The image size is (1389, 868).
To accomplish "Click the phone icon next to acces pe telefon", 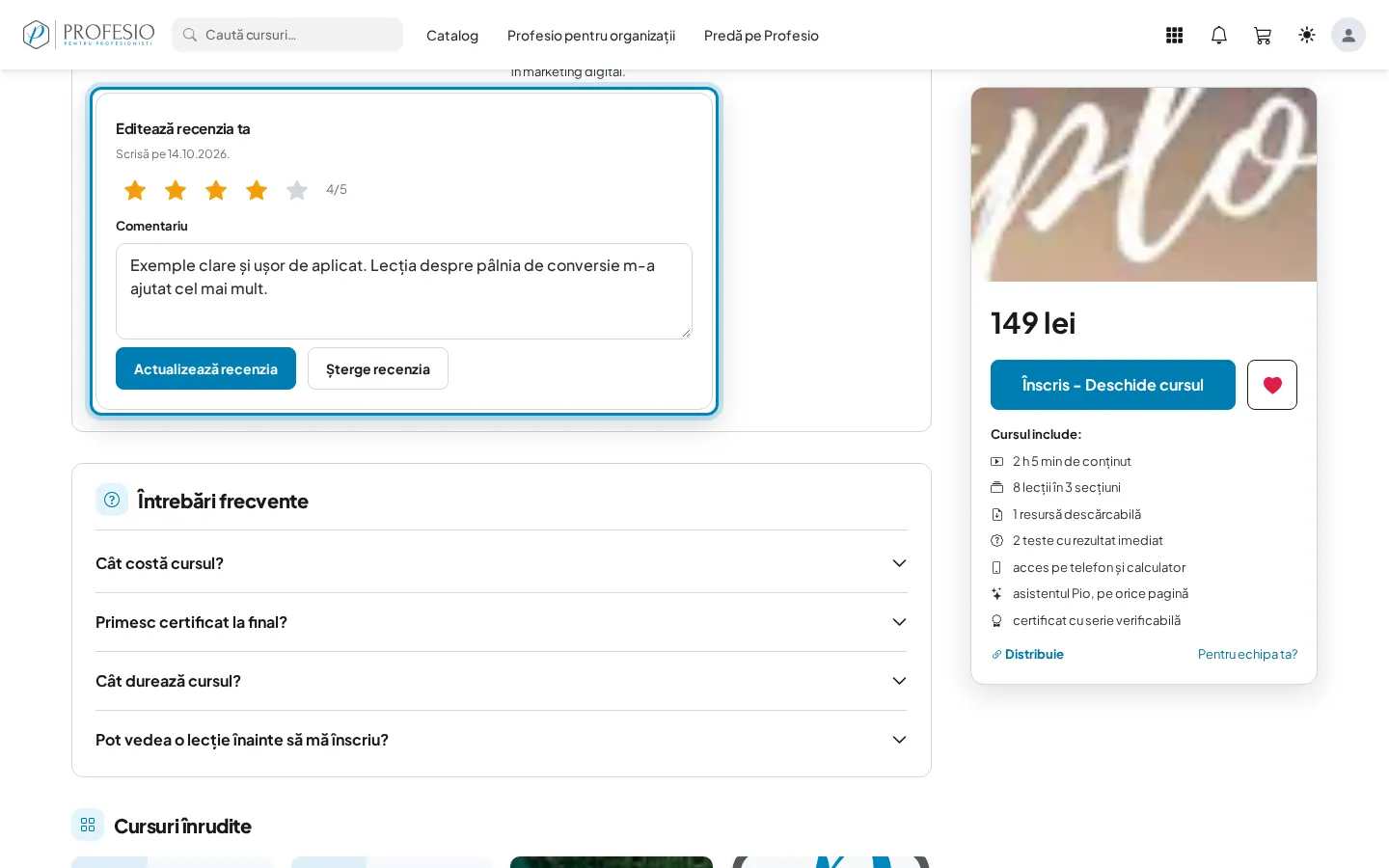I will [997, 568].
